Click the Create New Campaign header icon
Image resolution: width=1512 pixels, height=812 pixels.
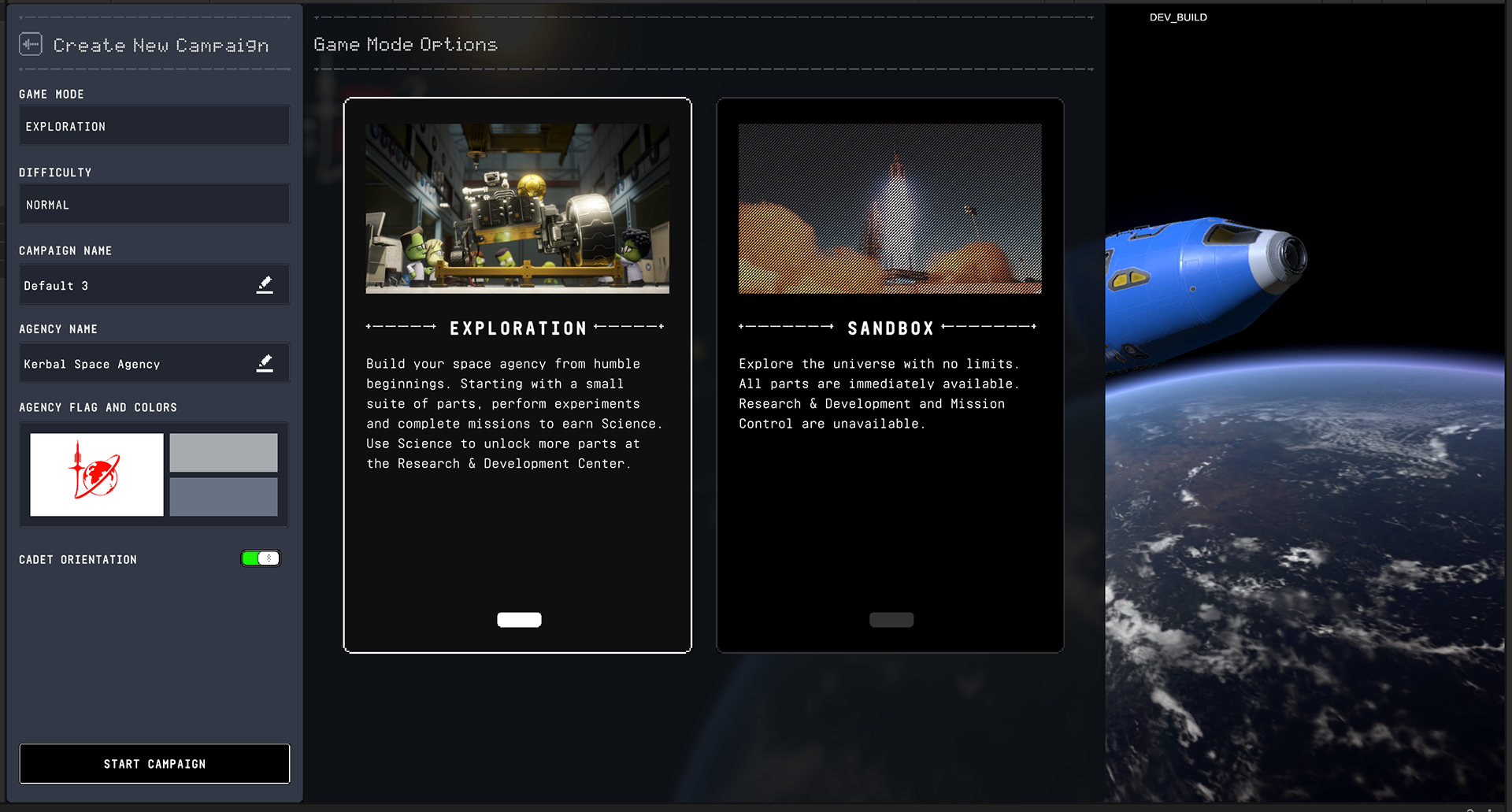pyautogui.click(x=31, y=44)
